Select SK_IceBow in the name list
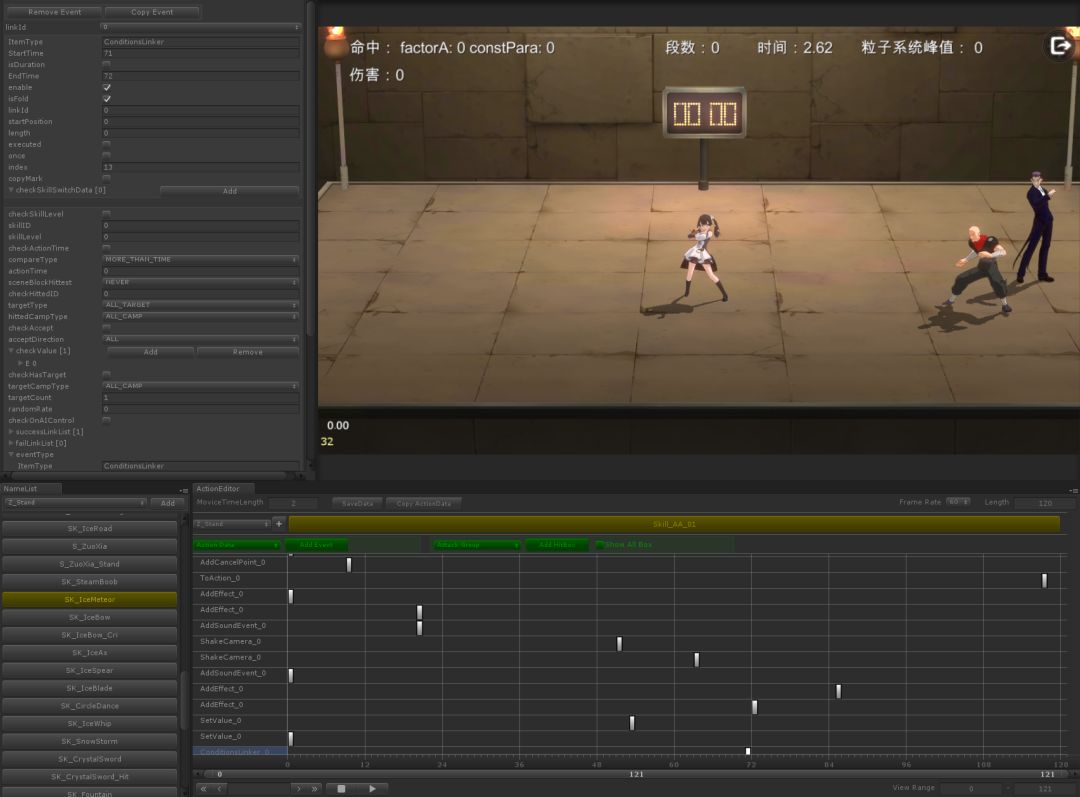 pyautogui.click(x=90, y=617)
